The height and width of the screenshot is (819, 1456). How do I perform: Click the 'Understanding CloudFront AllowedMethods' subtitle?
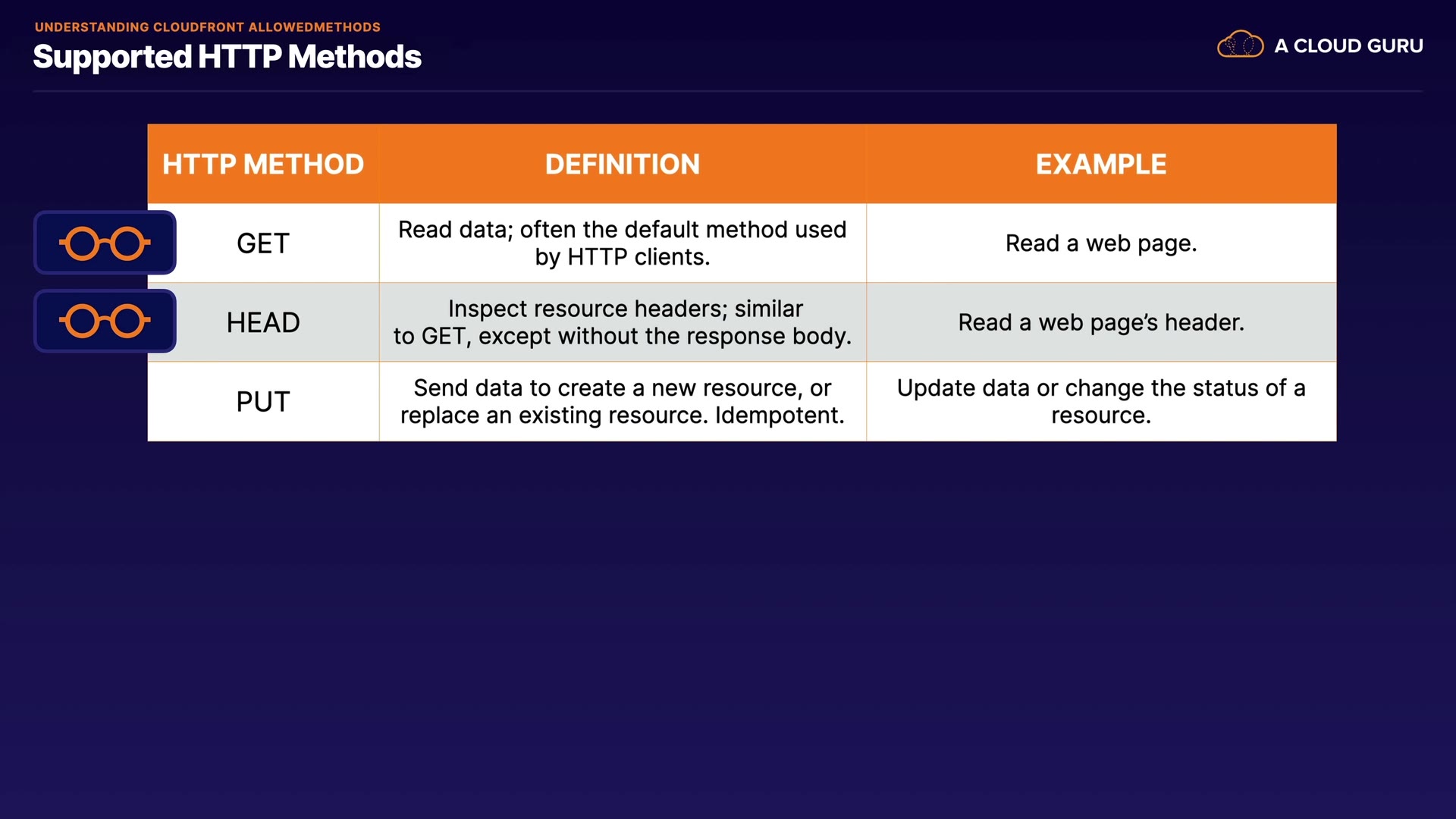pos(207,27)
